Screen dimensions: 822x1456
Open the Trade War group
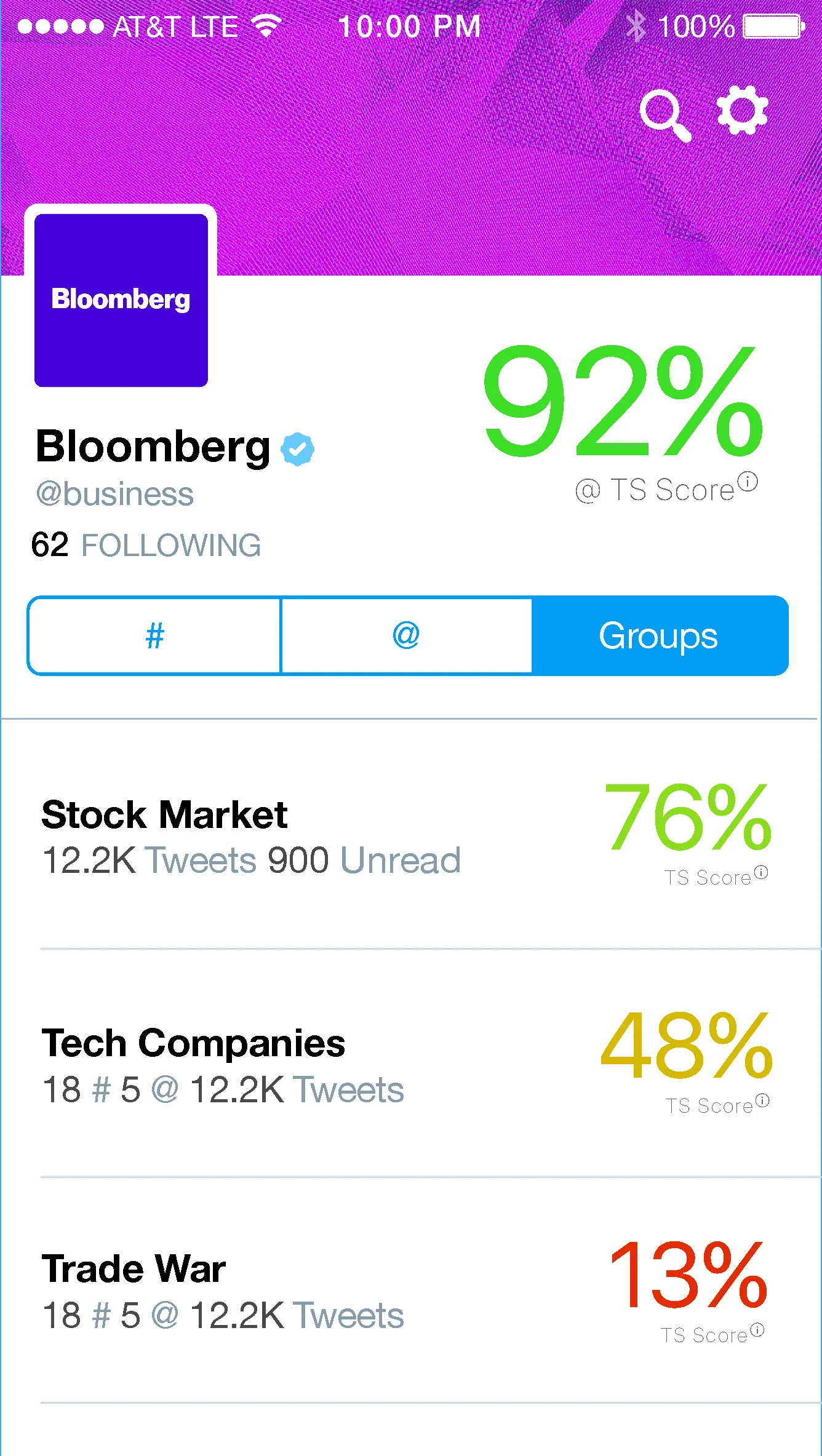click(411, 1291)
